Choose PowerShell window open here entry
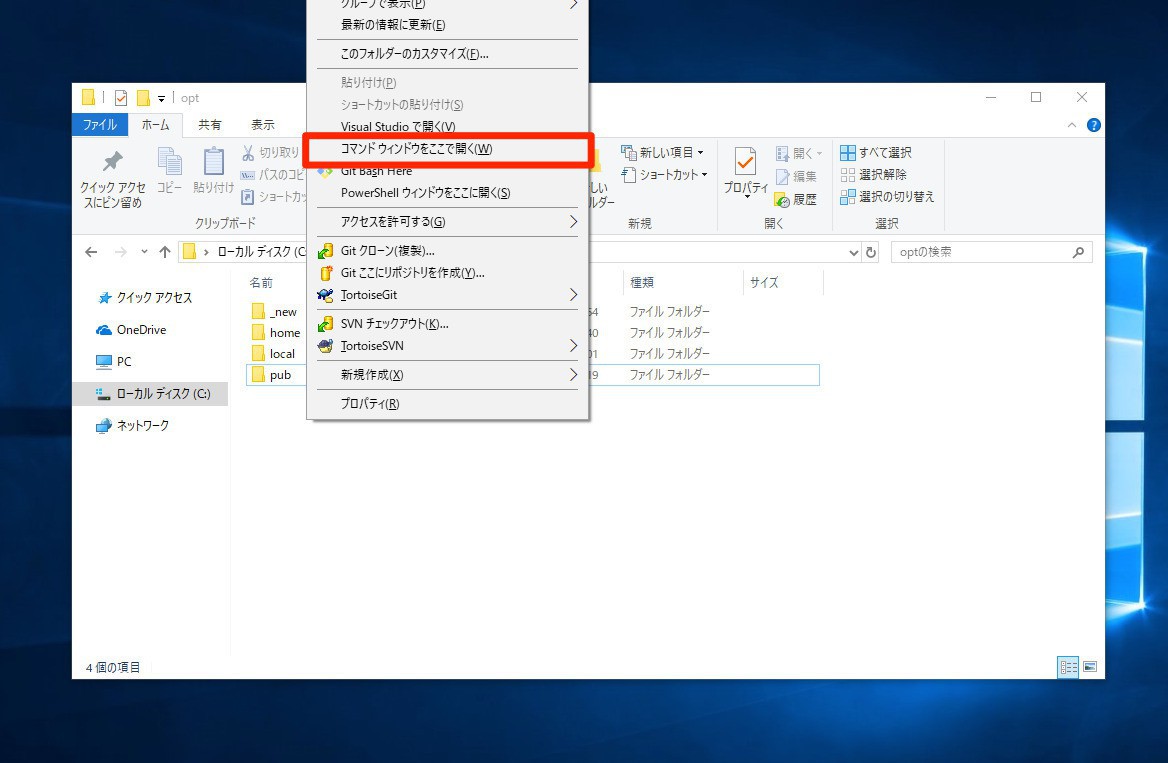 447,193
